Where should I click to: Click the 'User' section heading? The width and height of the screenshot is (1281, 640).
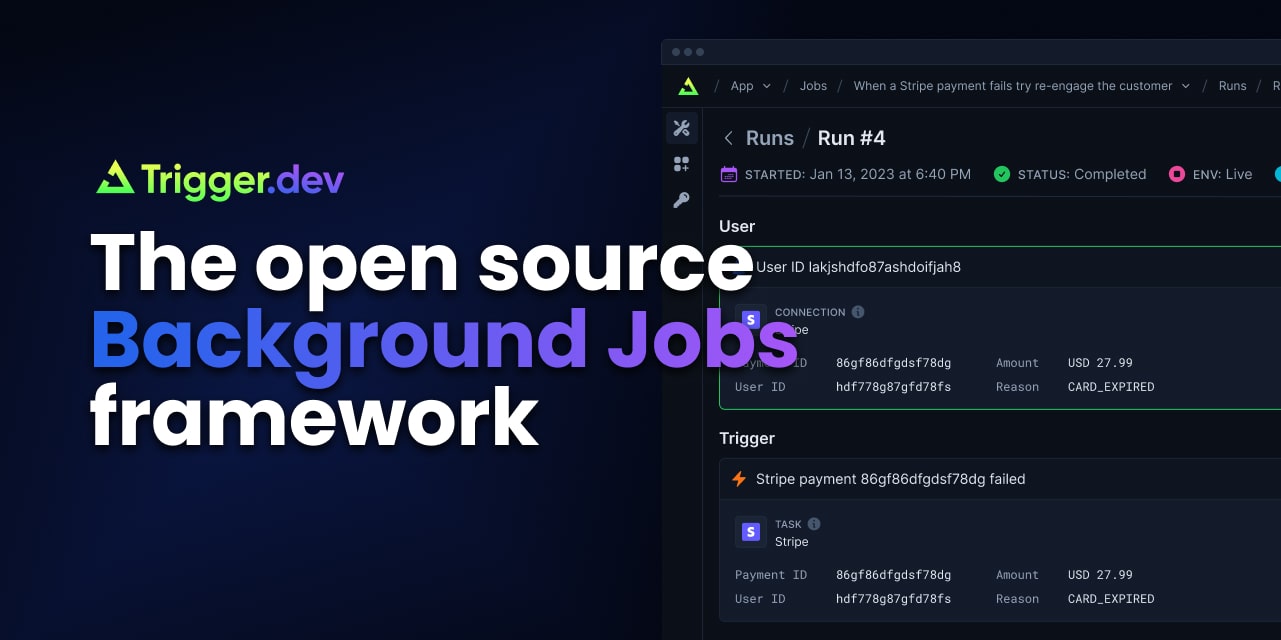tap(737, 226)
